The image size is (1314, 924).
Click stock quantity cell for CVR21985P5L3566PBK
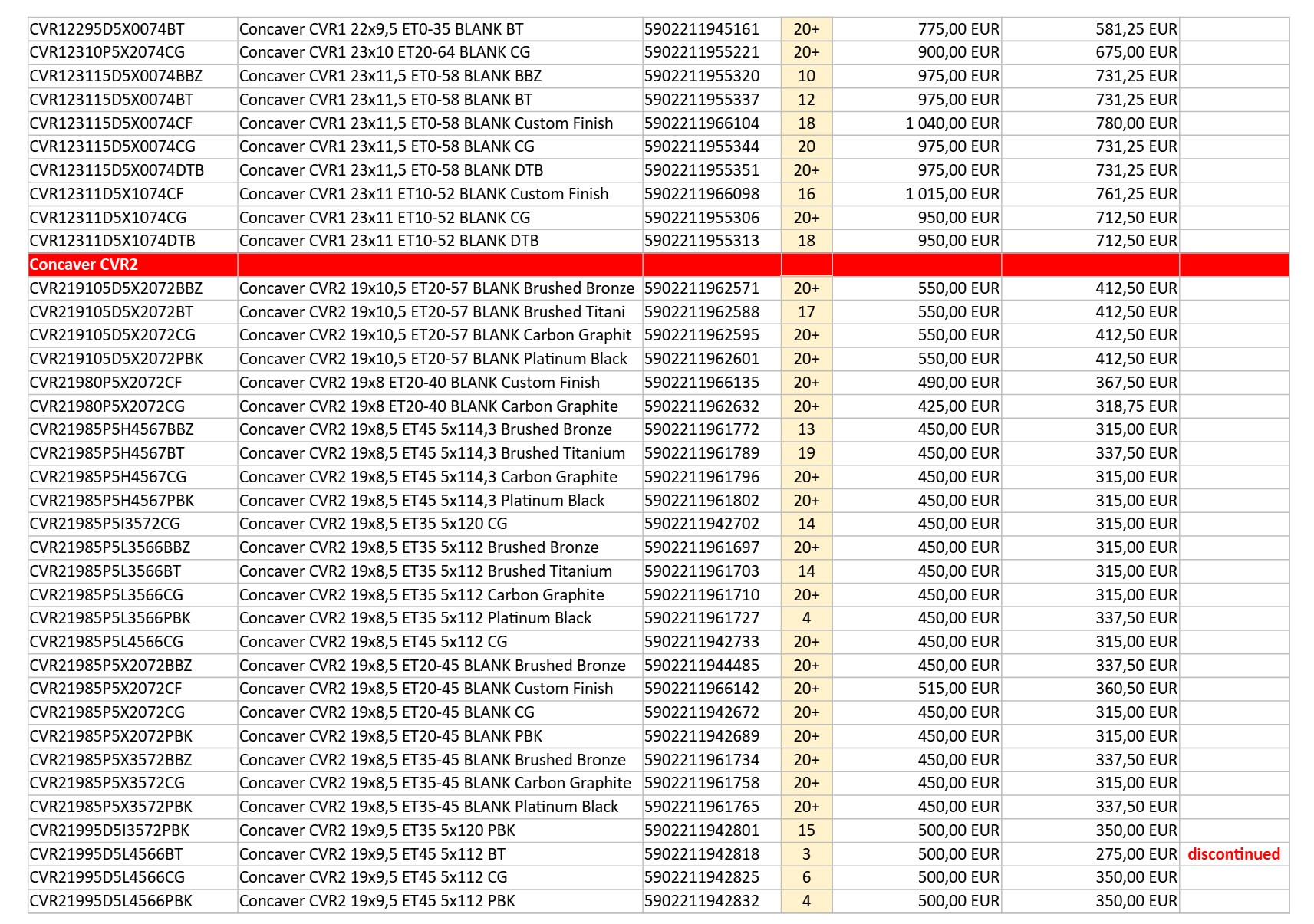pos(806,618)
